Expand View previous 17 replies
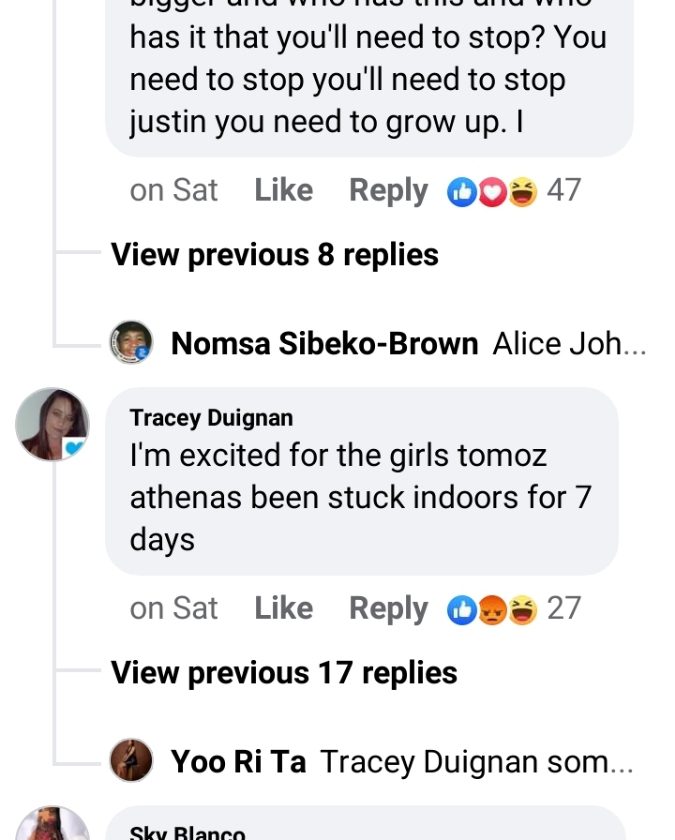Image resolution: width=675 pixels, height=840 pixels. point(284,673)
